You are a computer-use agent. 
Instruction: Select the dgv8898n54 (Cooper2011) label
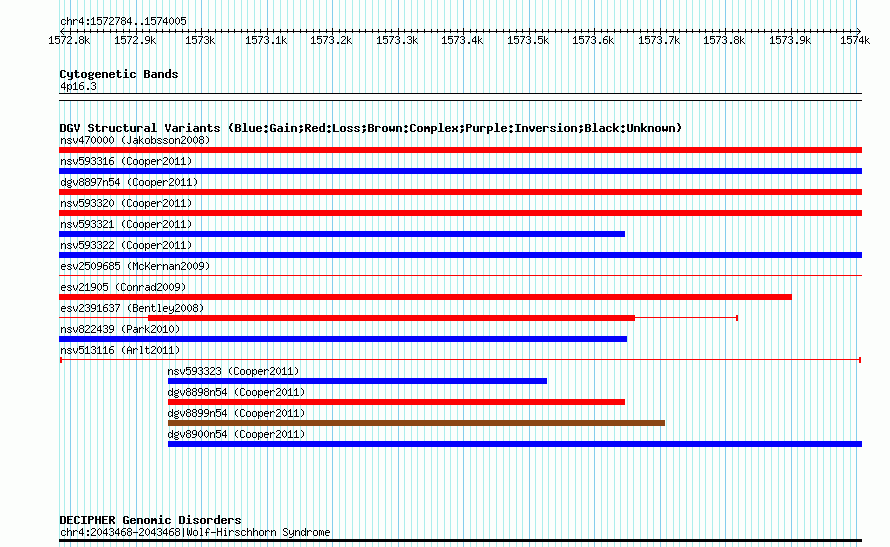click(236, 392)
